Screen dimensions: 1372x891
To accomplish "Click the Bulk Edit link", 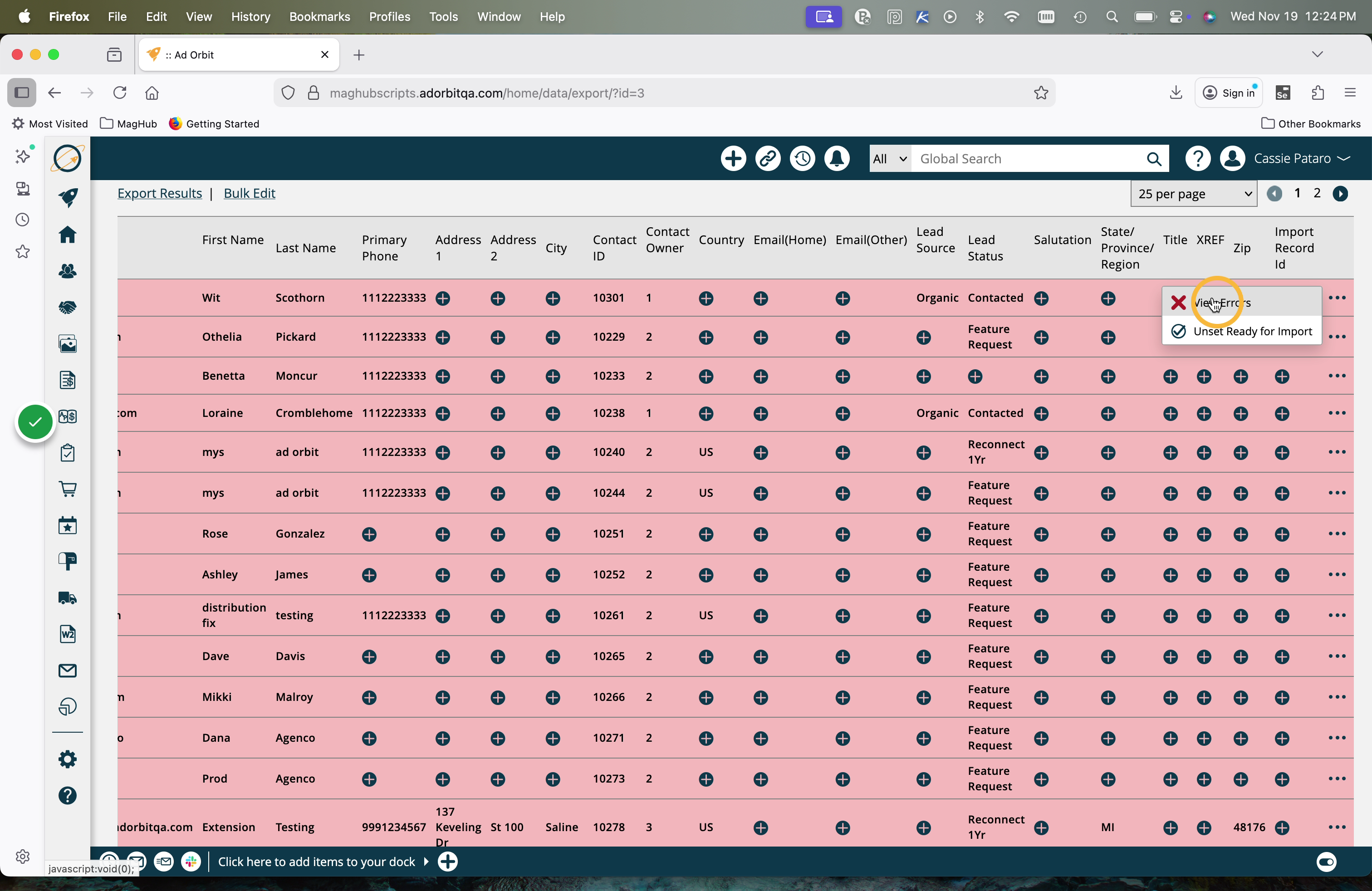I will (249, 193).
